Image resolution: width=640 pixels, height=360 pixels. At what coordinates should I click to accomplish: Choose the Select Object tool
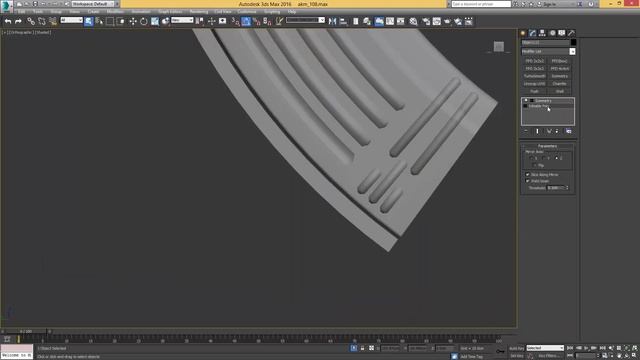(x=89, y=21)
